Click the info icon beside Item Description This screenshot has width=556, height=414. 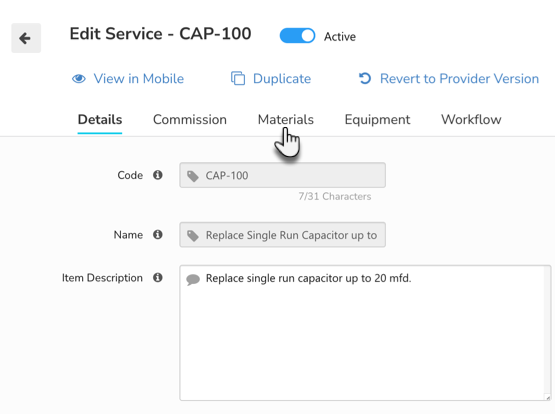158,278
